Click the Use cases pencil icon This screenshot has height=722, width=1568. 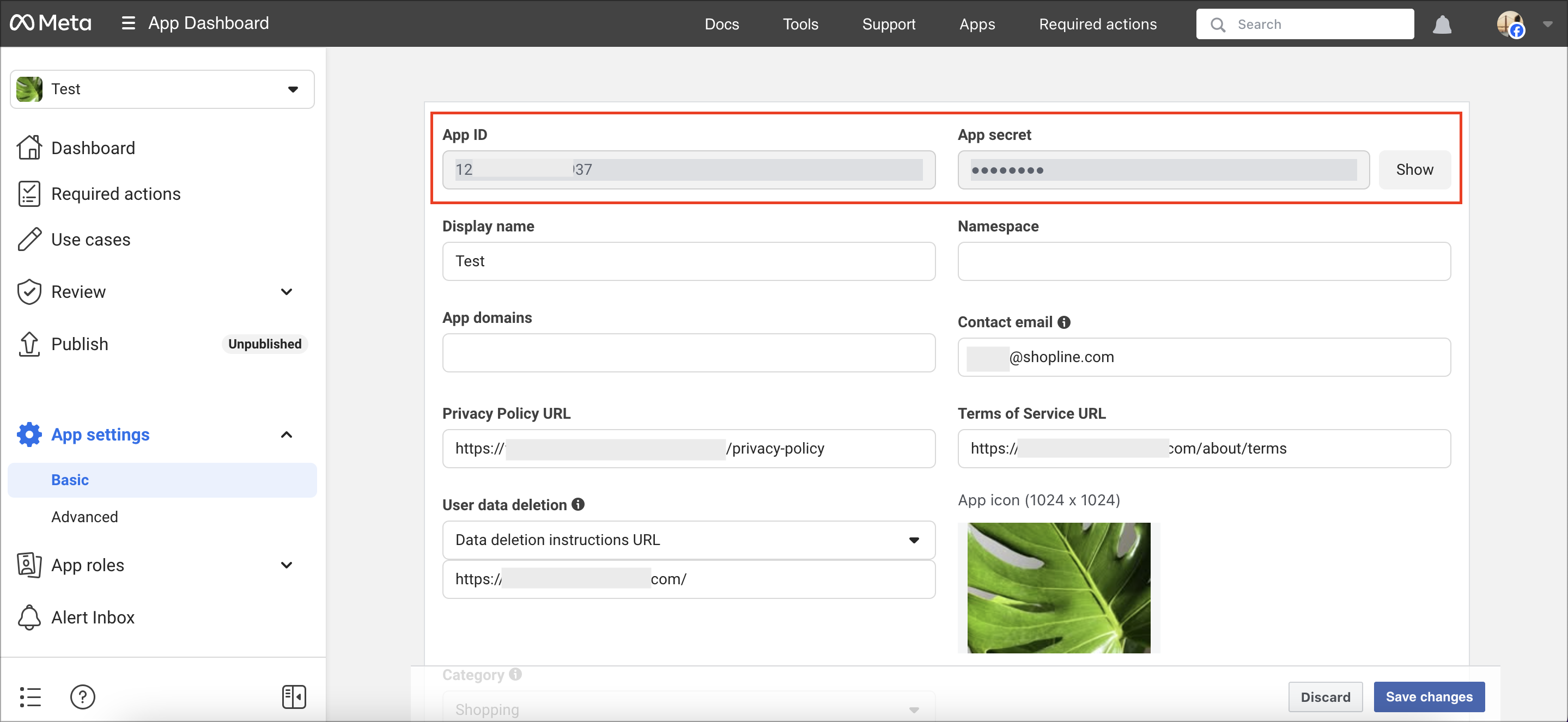29,240
